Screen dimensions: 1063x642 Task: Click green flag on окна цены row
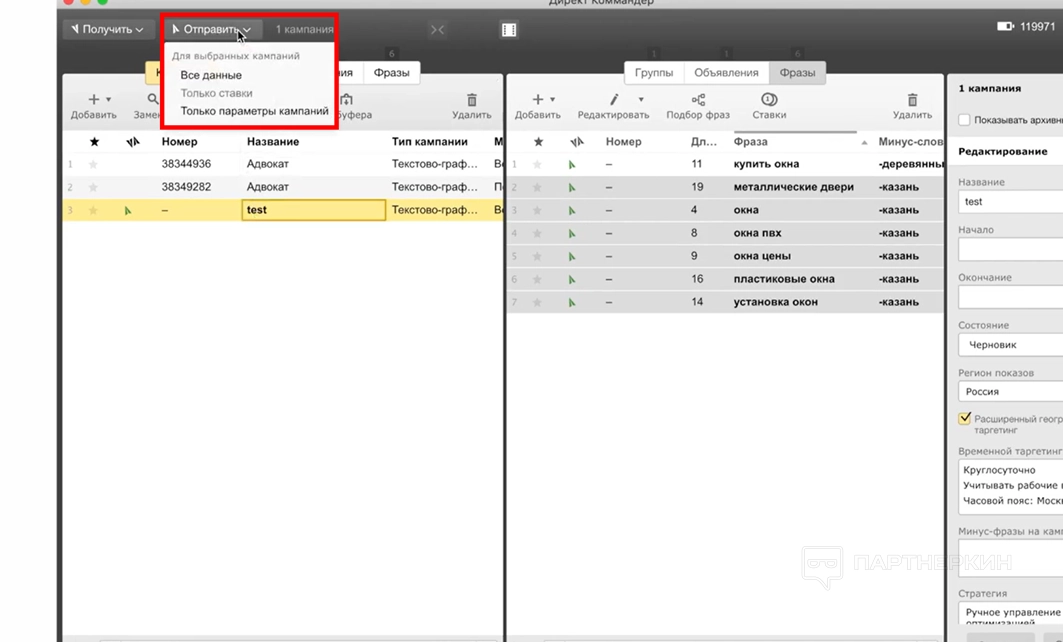coord(571,257)
